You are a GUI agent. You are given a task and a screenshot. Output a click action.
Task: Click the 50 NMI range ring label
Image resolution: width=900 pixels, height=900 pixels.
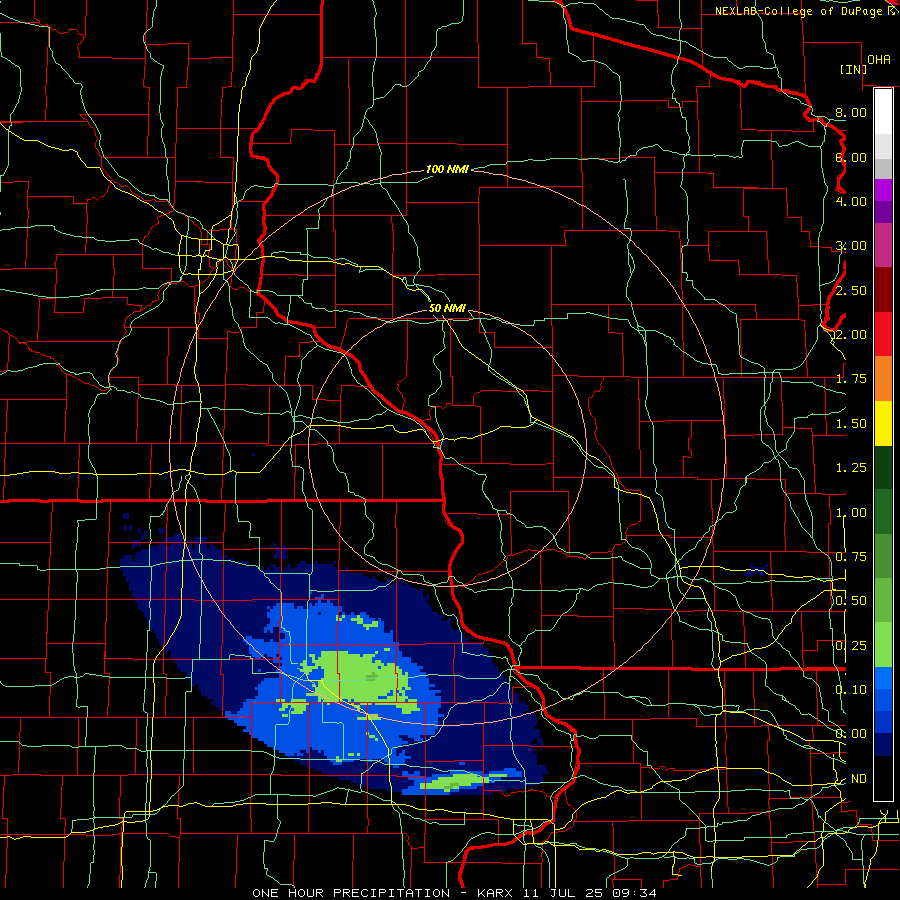pyautogui.click(x=447, y=308)
